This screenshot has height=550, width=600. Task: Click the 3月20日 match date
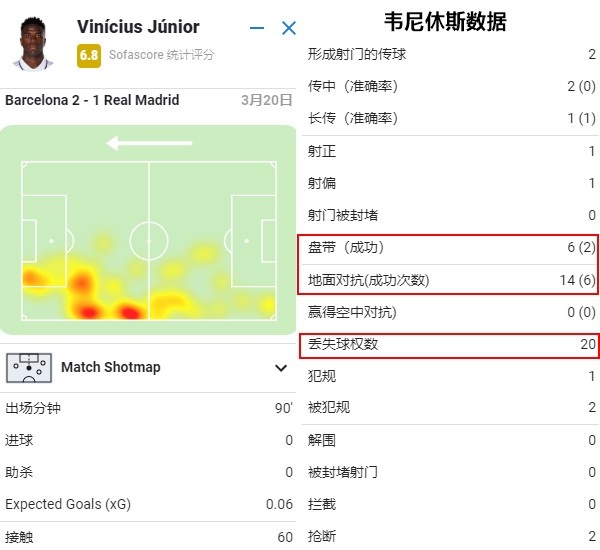pos(267,100)
